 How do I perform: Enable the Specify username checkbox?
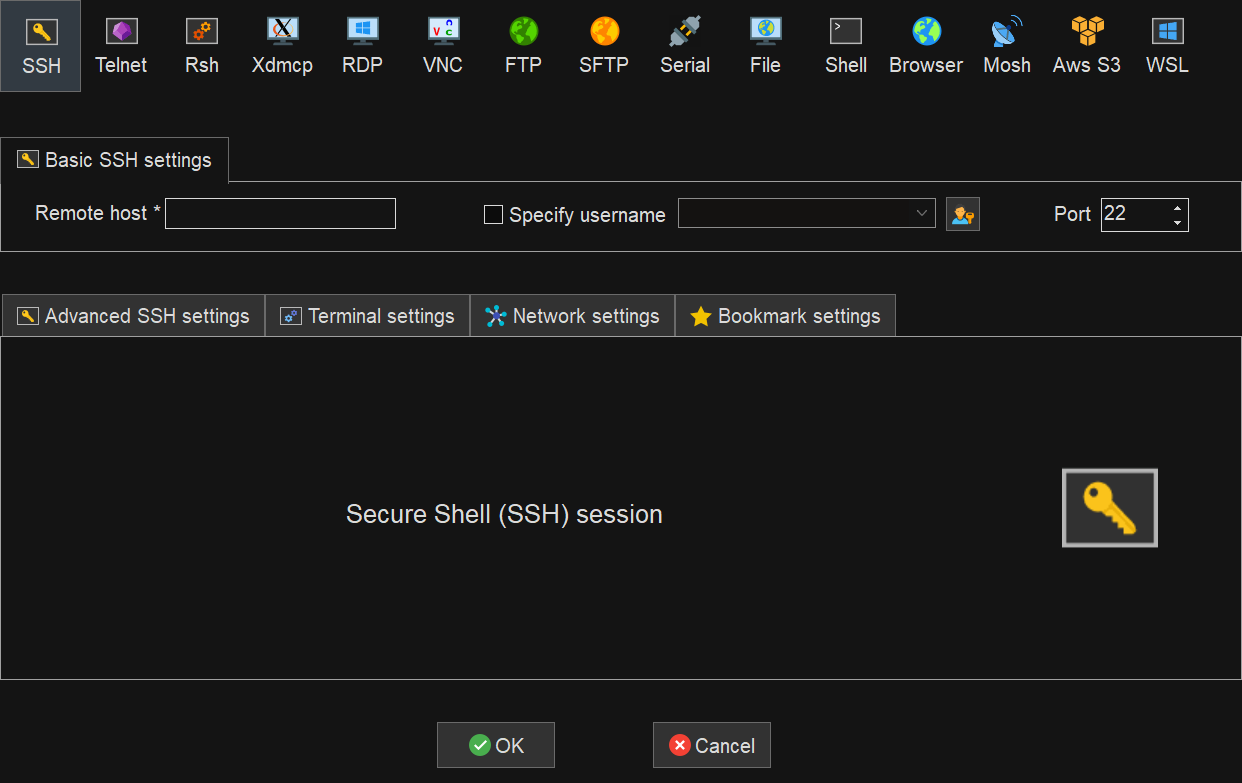[x=493, y=214]
